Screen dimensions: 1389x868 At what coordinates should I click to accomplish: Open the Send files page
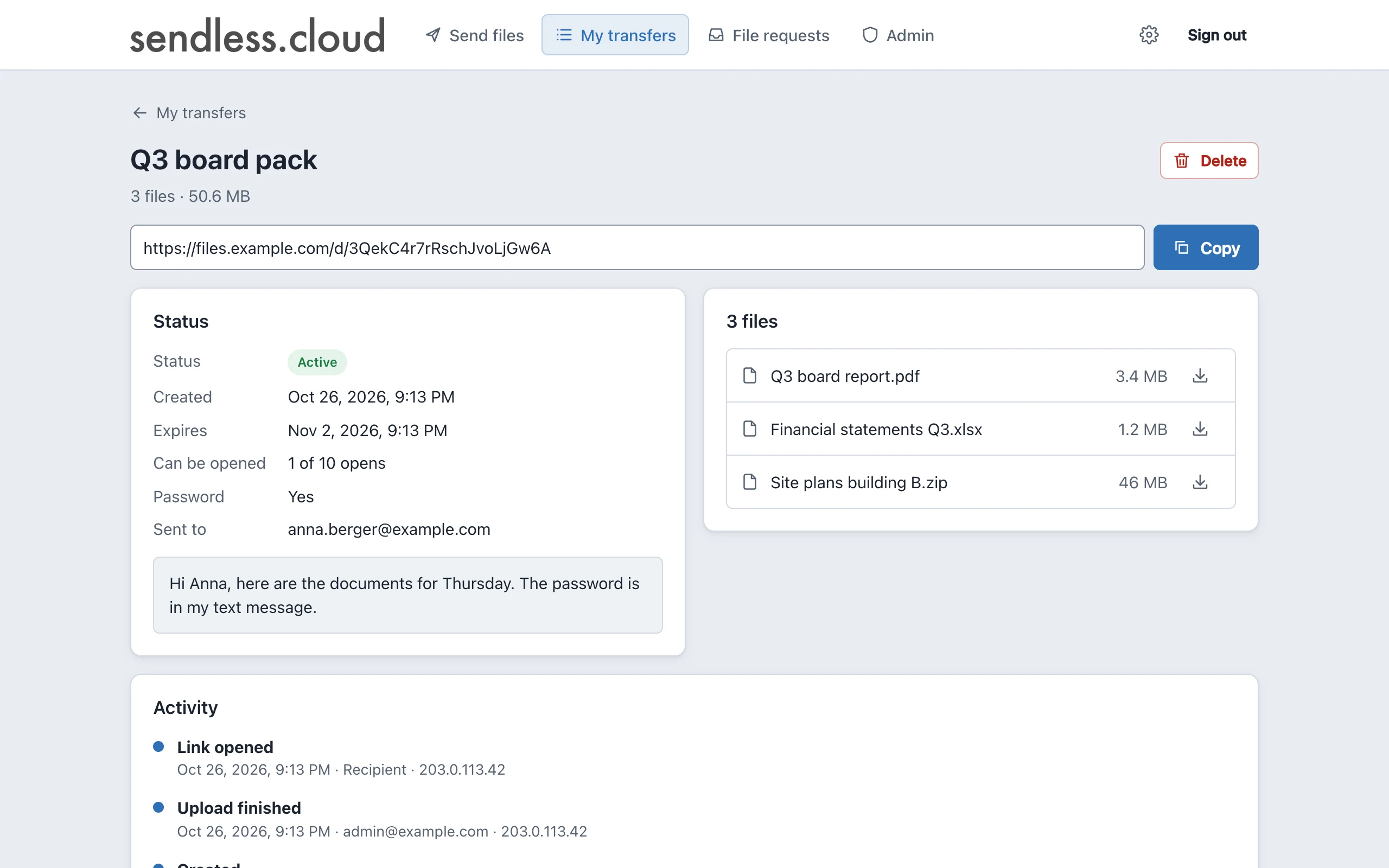point(474,35)
